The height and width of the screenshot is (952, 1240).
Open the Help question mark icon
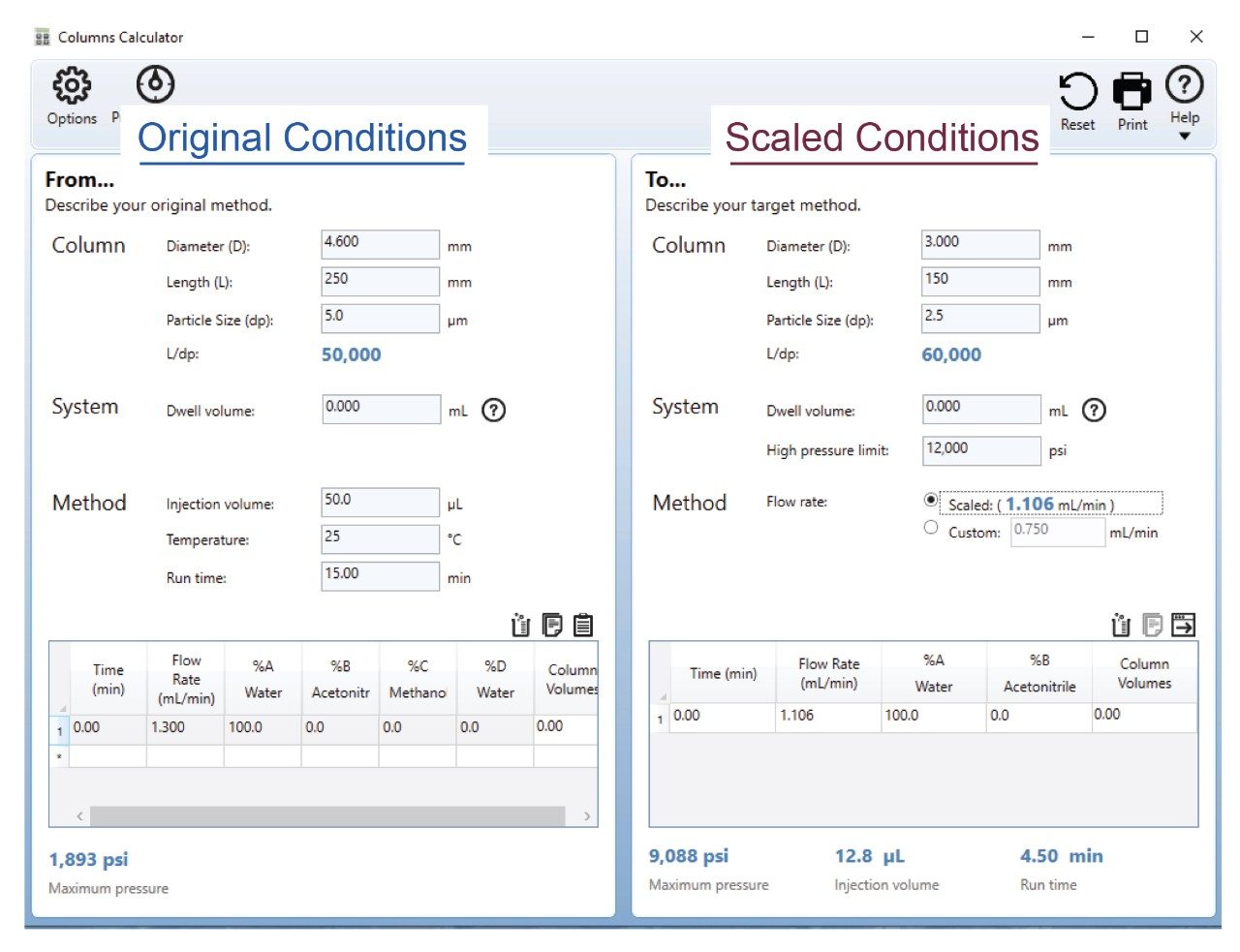(1184, 85)
